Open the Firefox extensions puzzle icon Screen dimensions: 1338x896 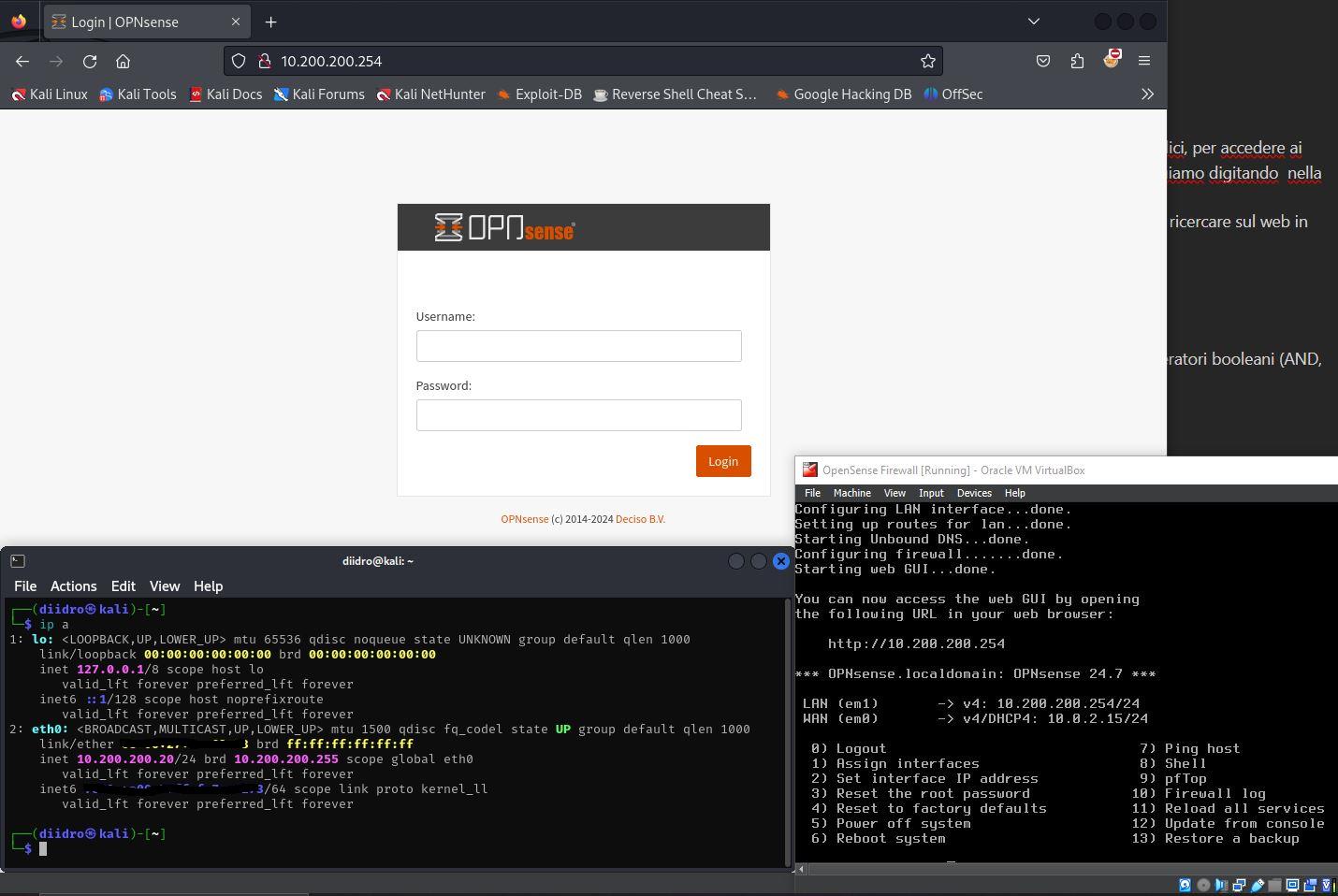point(1077,61)
